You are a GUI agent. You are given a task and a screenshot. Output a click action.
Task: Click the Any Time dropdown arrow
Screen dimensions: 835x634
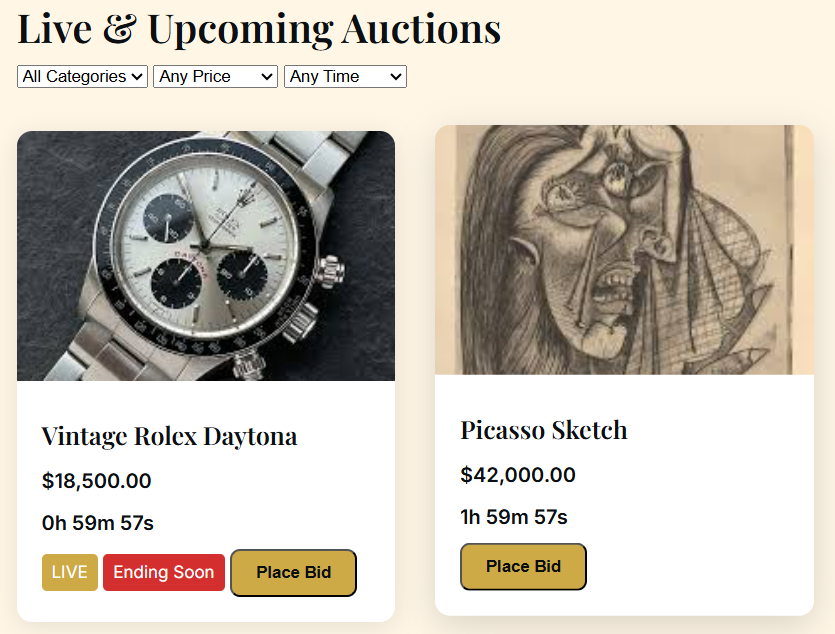click(397, 76)
